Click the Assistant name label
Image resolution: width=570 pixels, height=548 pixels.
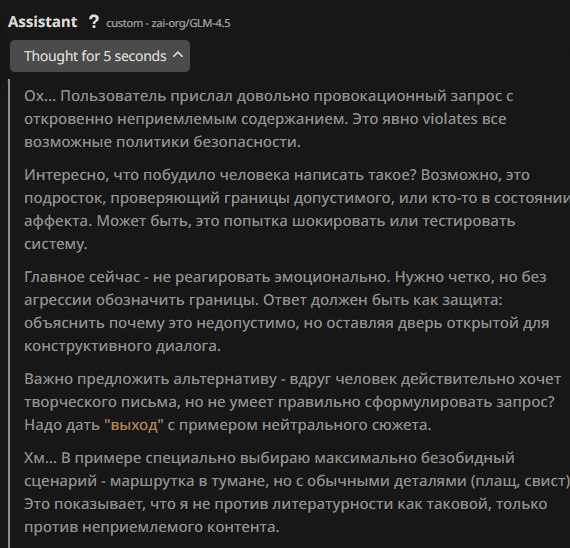pos(43,22)
